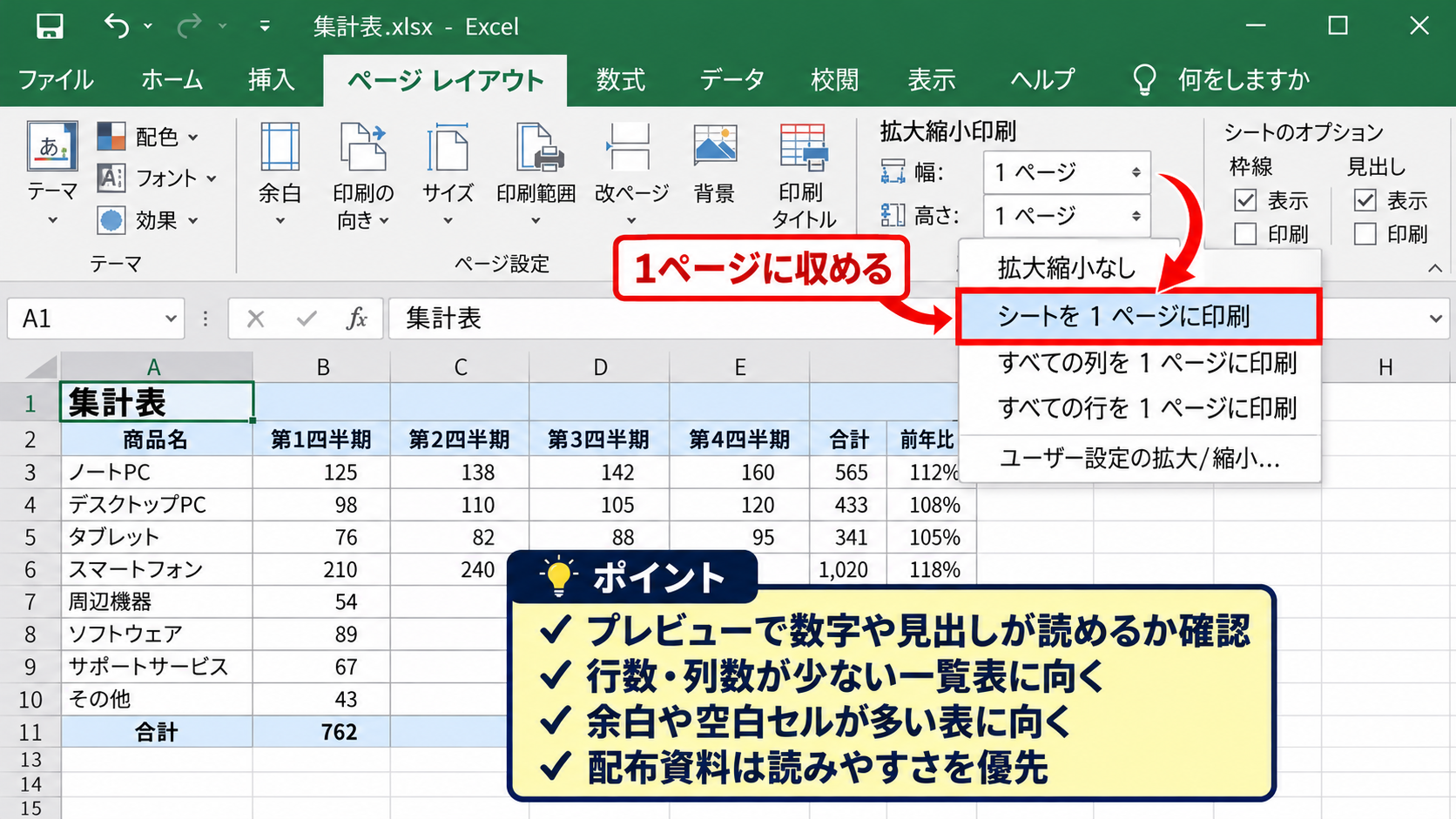Collapse the ribbon with the caret
Screen dimensions: 1456x819
[x=1435, y=268]
